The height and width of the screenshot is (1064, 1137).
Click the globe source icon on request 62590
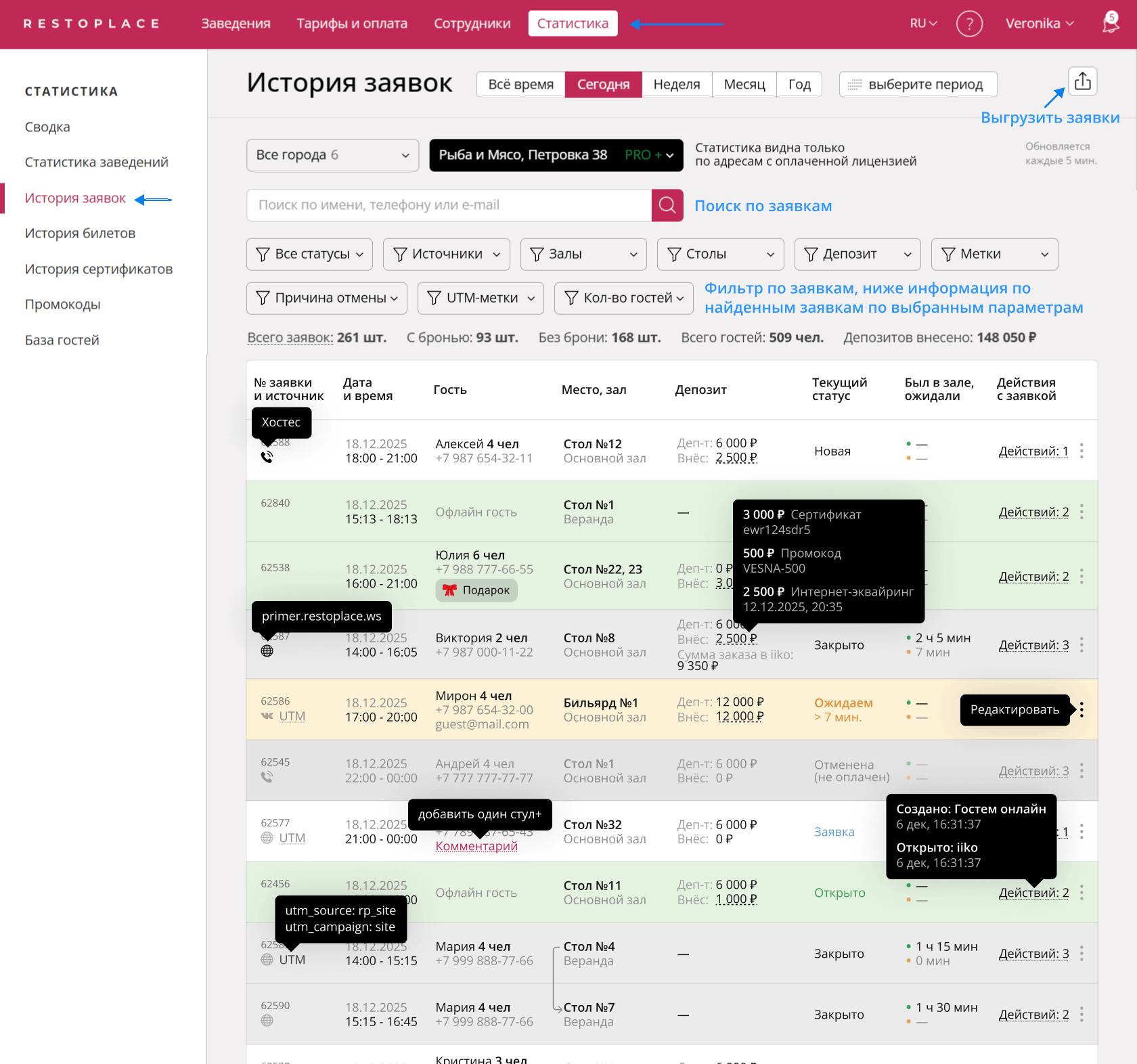tap(267, 1020)
